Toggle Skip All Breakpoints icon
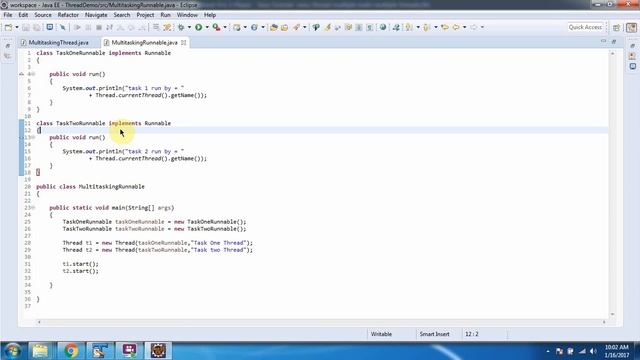The width and height of the screenshot is (640, 360). pyautogui.click(x=63, y=27)
